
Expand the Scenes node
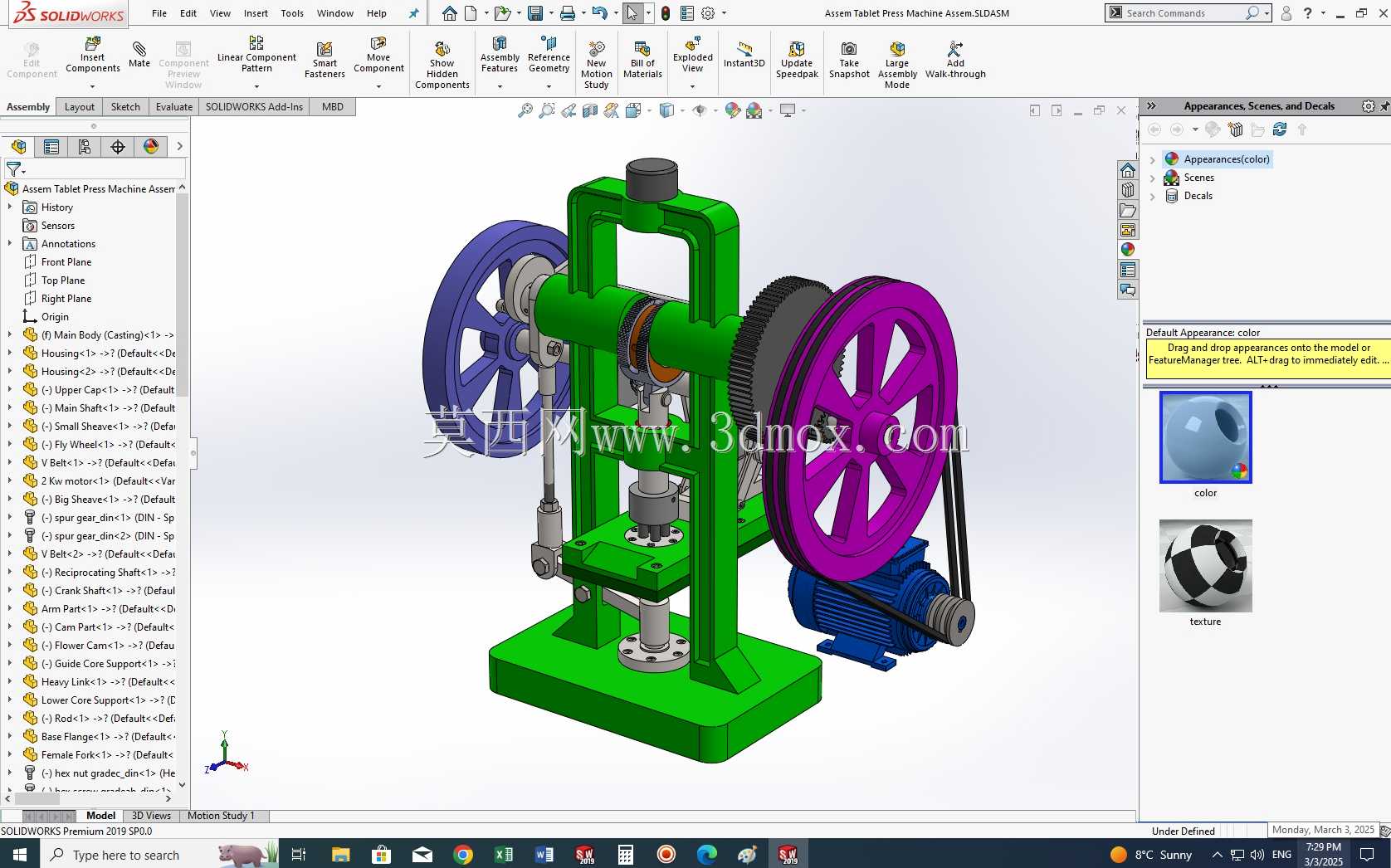[x=1152, y=178]
